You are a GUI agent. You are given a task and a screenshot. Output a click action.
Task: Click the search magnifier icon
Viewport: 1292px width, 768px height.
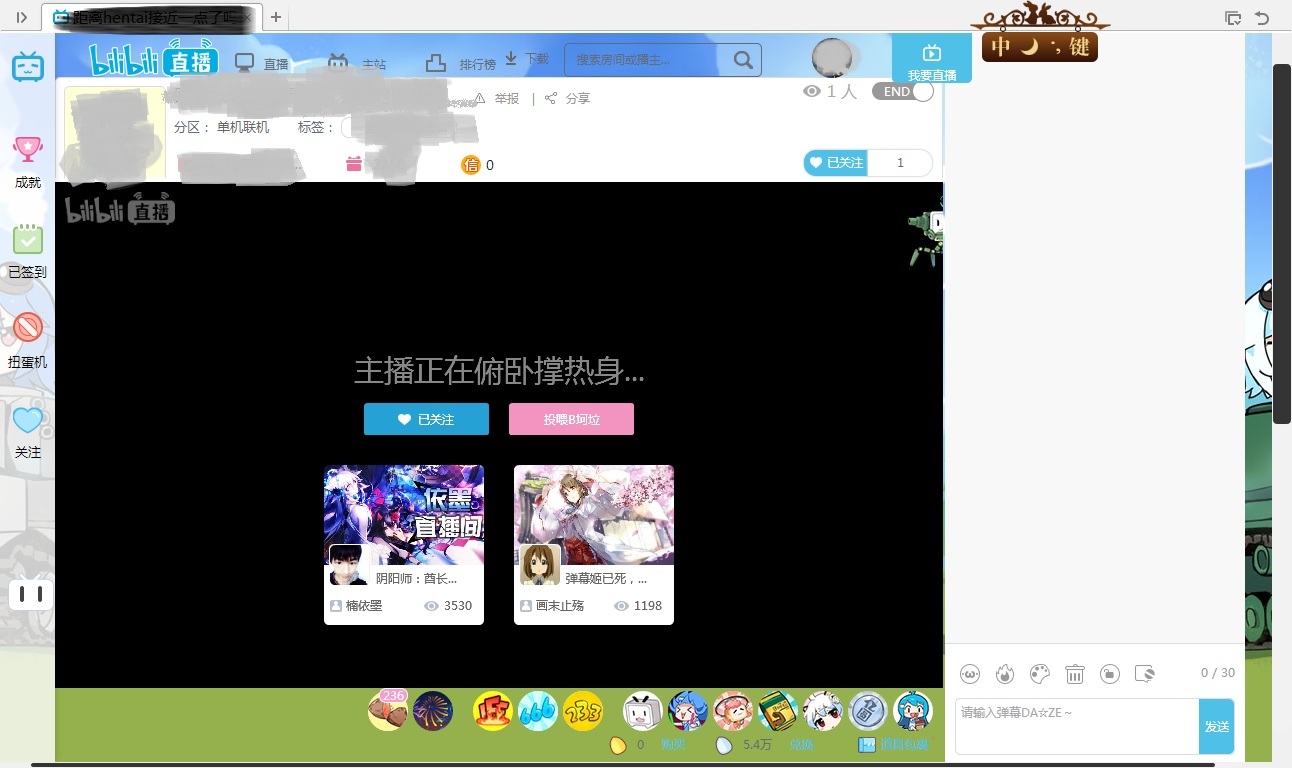pos(743,60)
